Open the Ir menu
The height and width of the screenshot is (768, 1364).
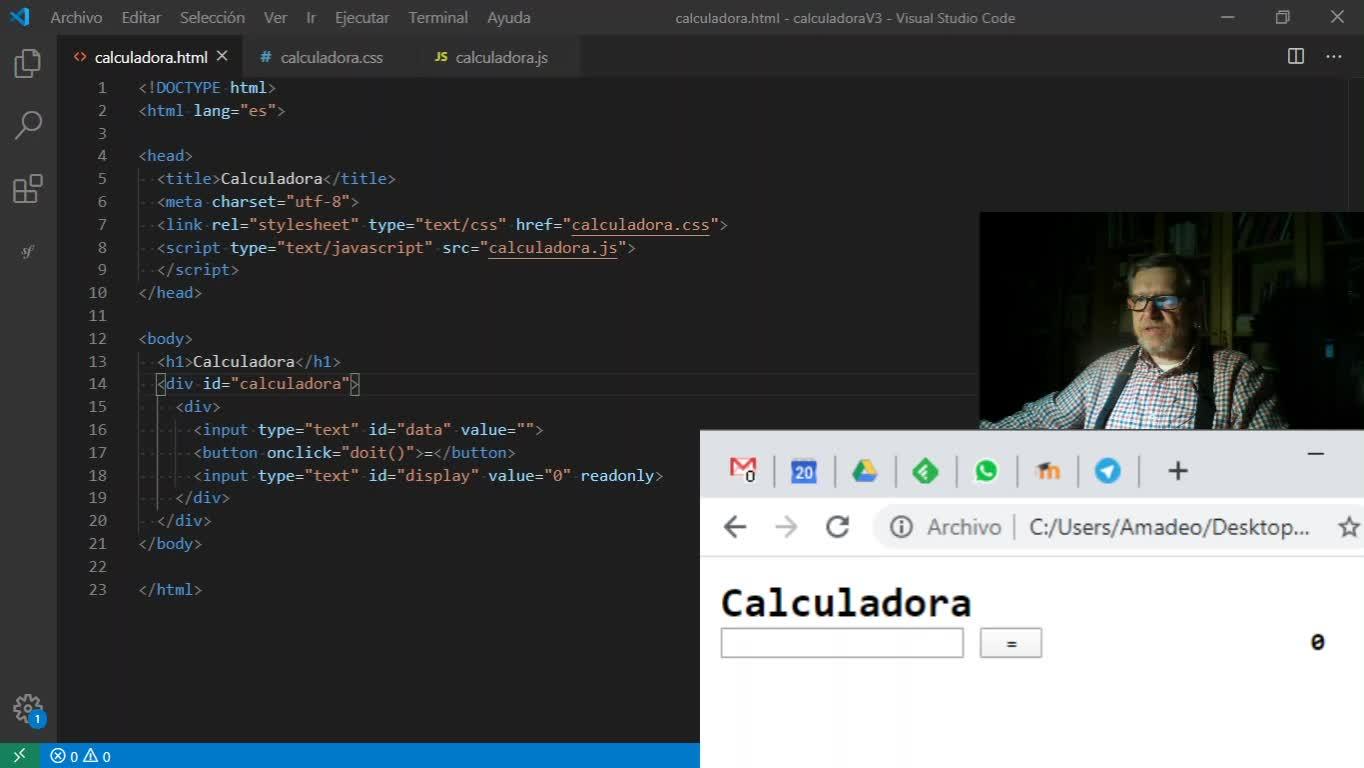coord(311,17)
